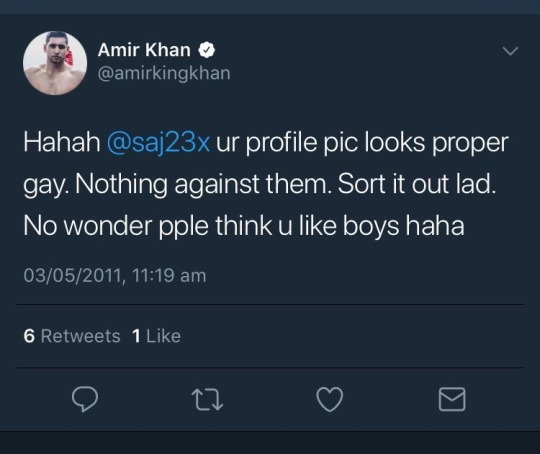Open Amir Khan's profile picture

coord(55,63)
